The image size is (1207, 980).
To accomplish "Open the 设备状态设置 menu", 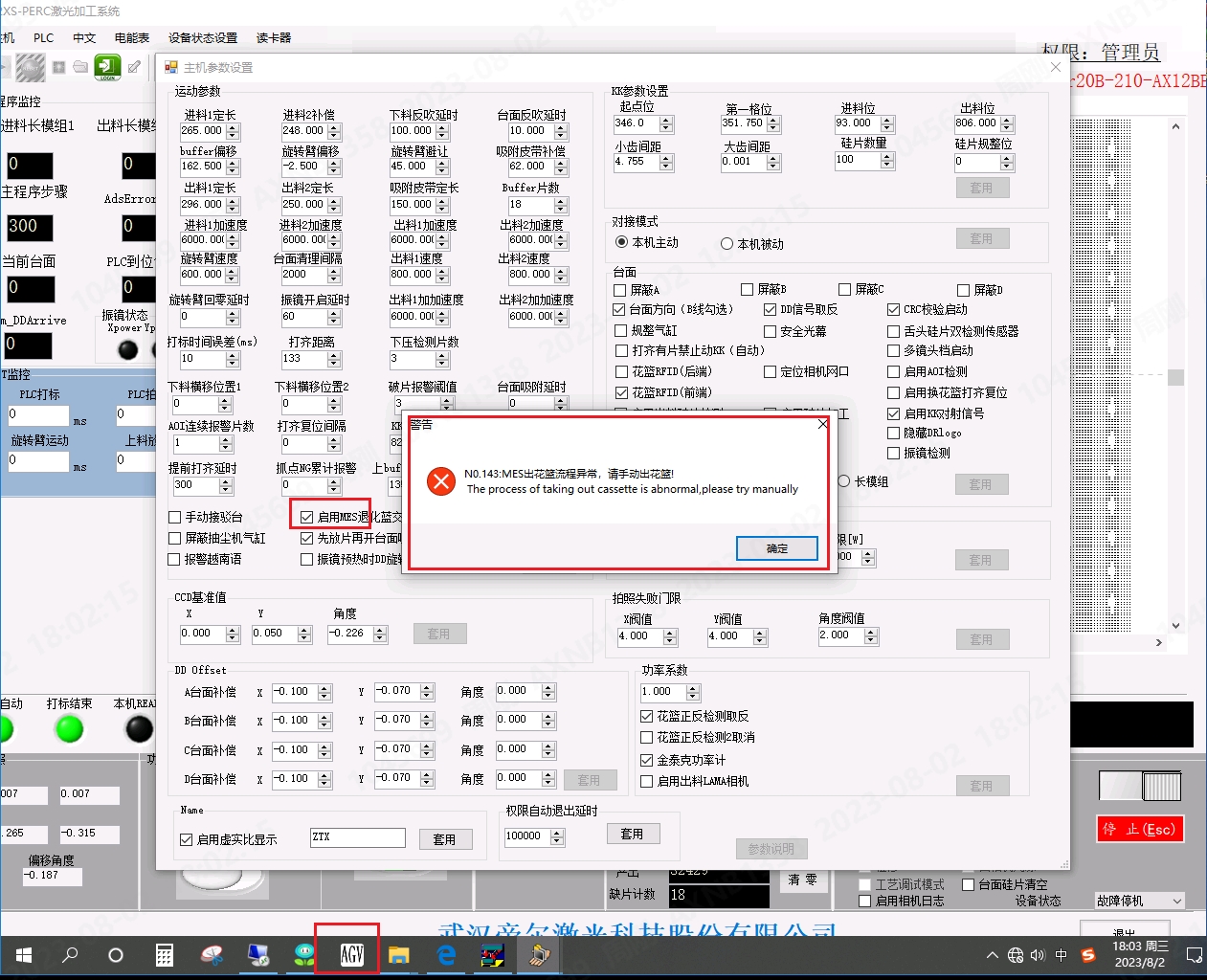I will click(203, 37).
